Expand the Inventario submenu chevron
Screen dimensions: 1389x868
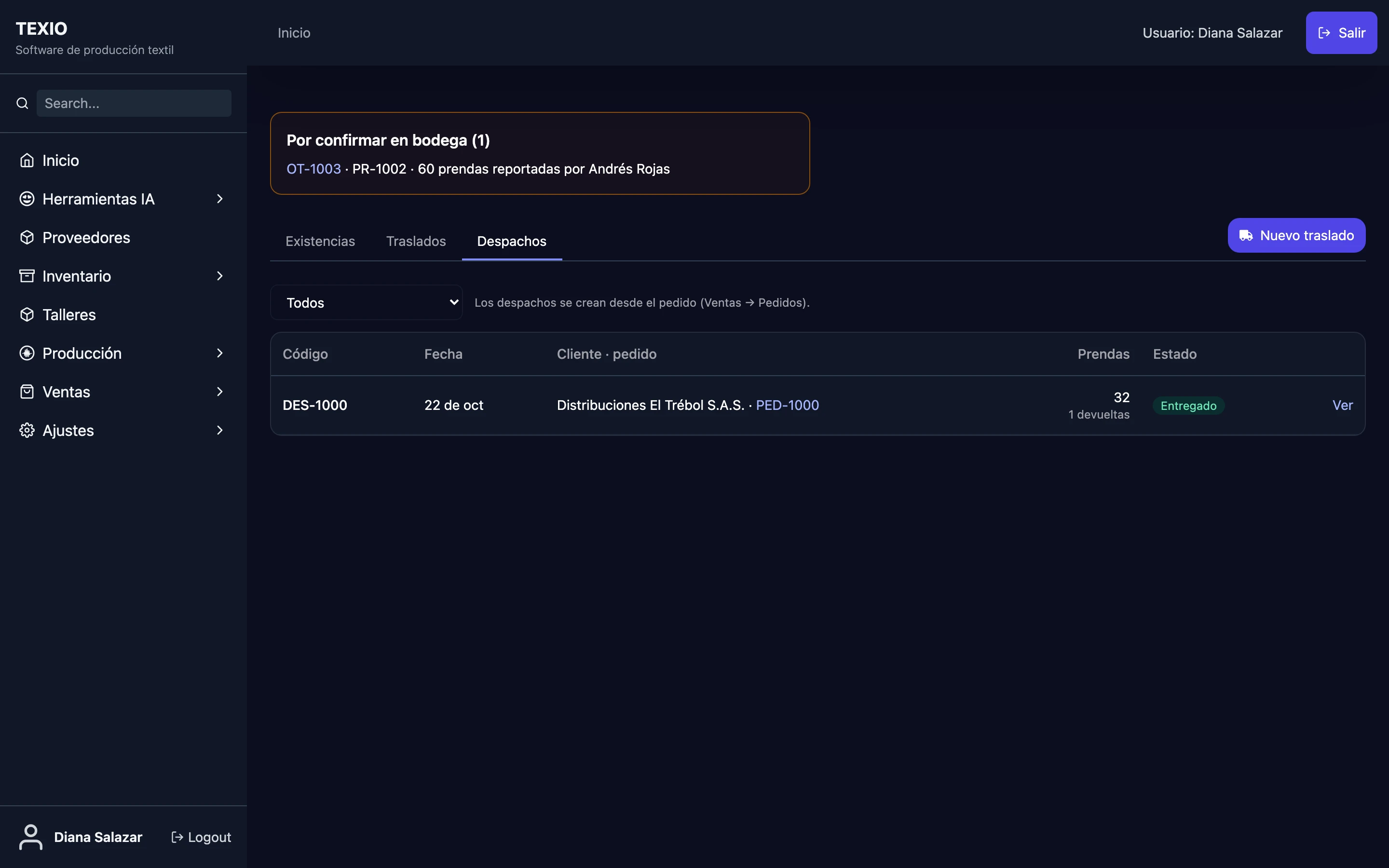click(x=220, y=276)
